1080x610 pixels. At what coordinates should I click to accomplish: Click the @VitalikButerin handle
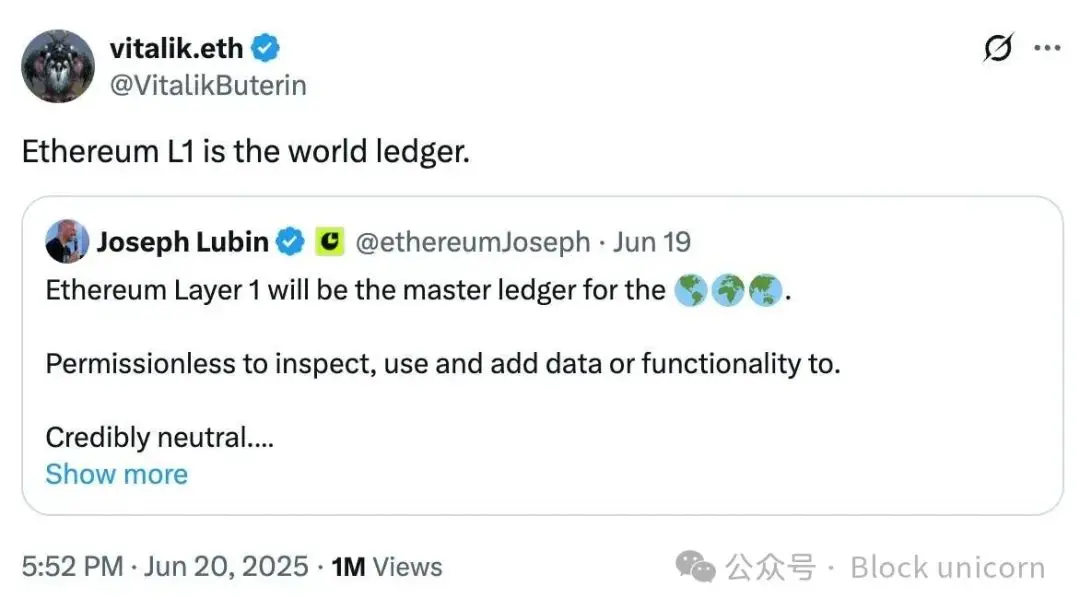(x=208, y=85)
